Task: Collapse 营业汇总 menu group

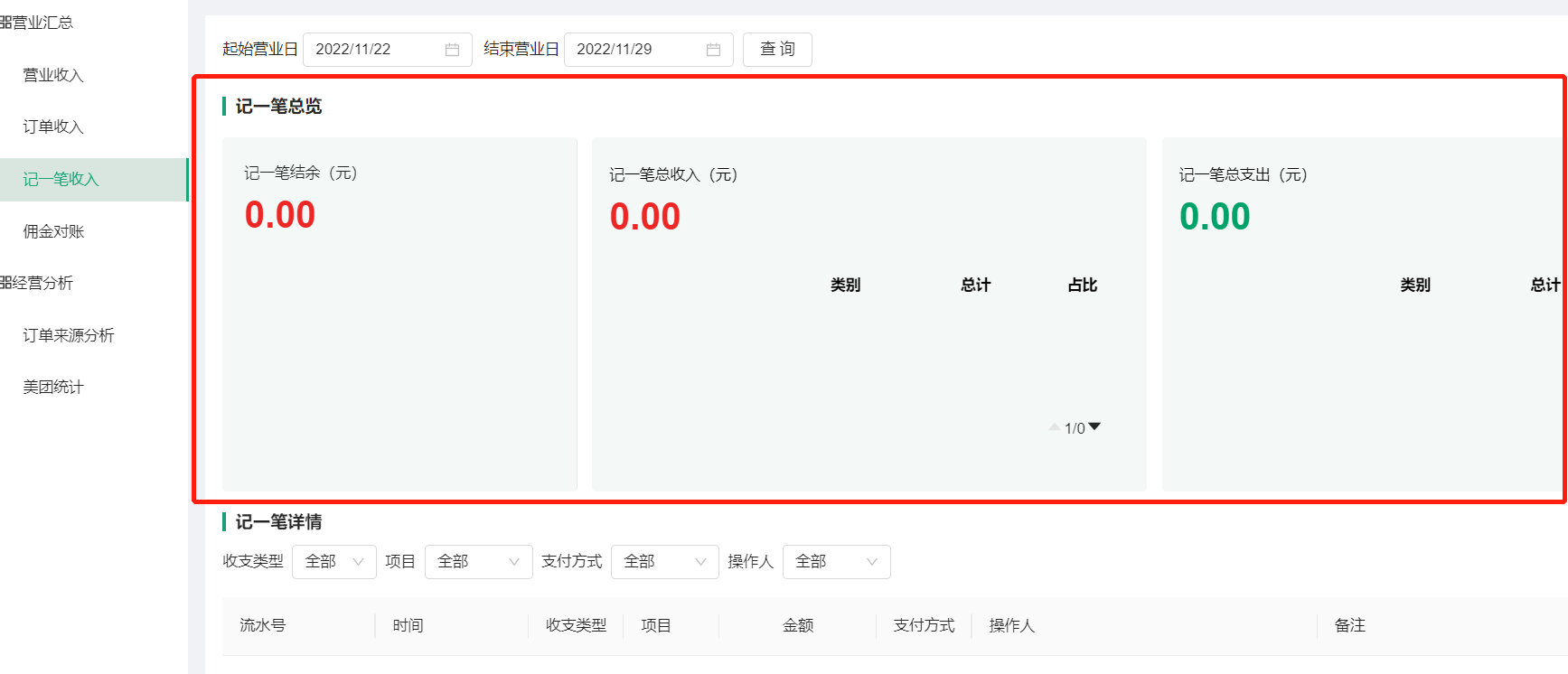Action: [x=36, y=23]
